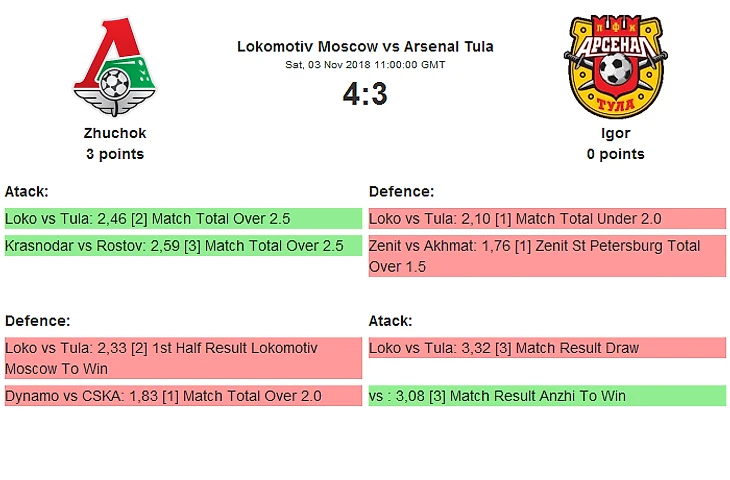730x480 pixels.
Task: Select Krasnodar vs Rostov Match Total Over 2.5 bet
Action: pos(182,245)
